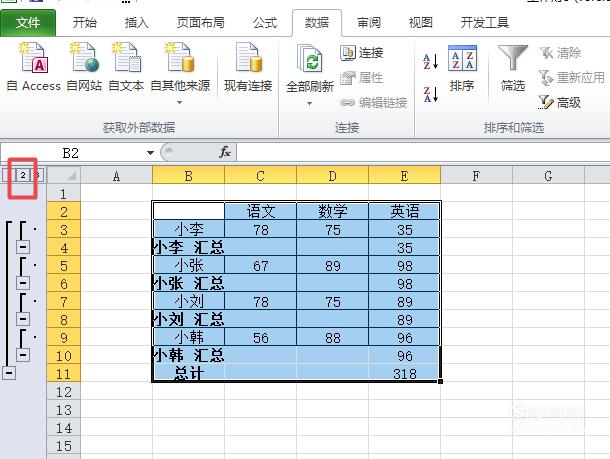Open the 排序 sort dialog
Screen dimensions: 610x459
pos(462,68)
